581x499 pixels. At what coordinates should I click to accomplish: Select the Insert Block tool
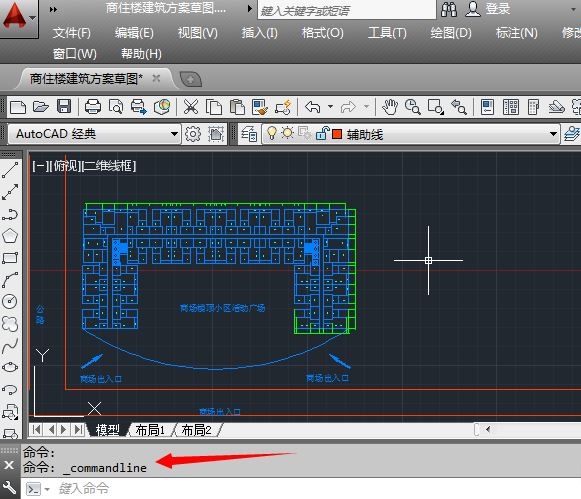pyautogui.click(x=10, y=411)
